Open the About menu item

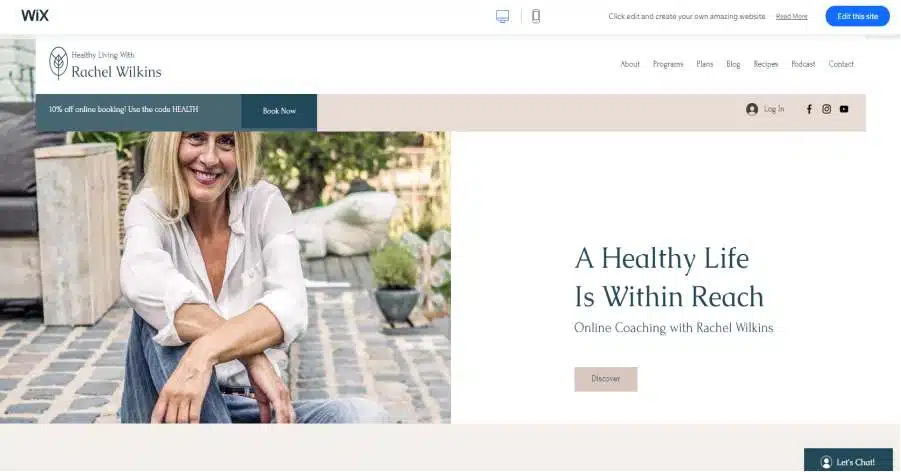pyautogui.click(x=630, y=64)
